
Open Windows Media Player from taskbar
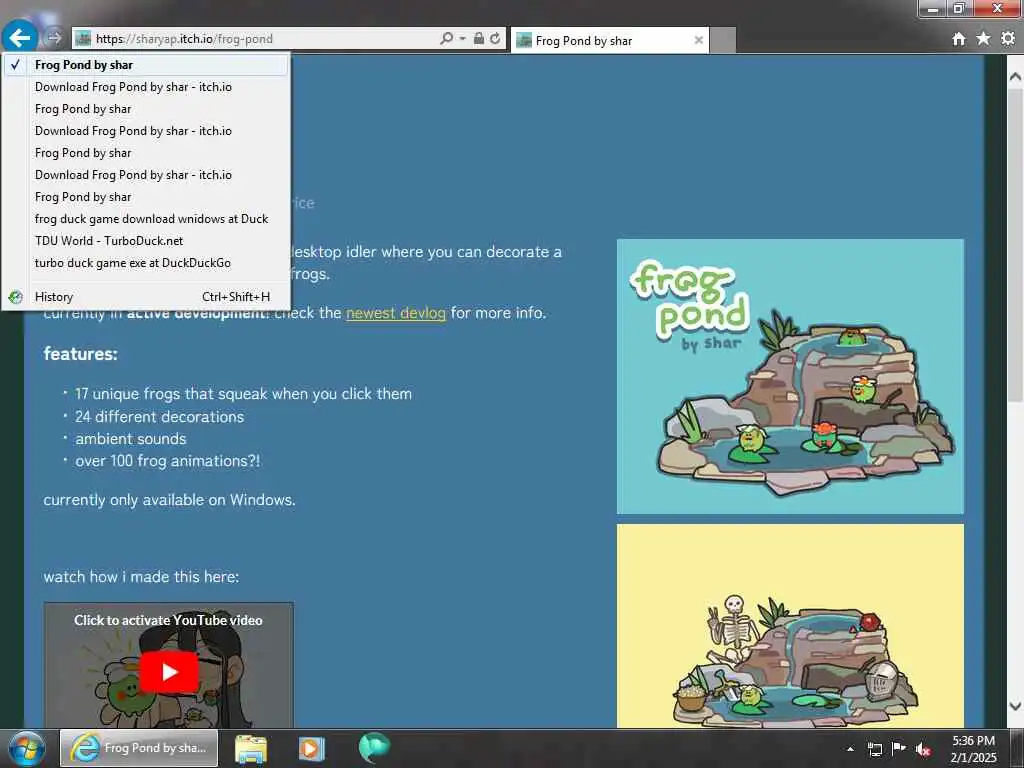click(312, 748)
